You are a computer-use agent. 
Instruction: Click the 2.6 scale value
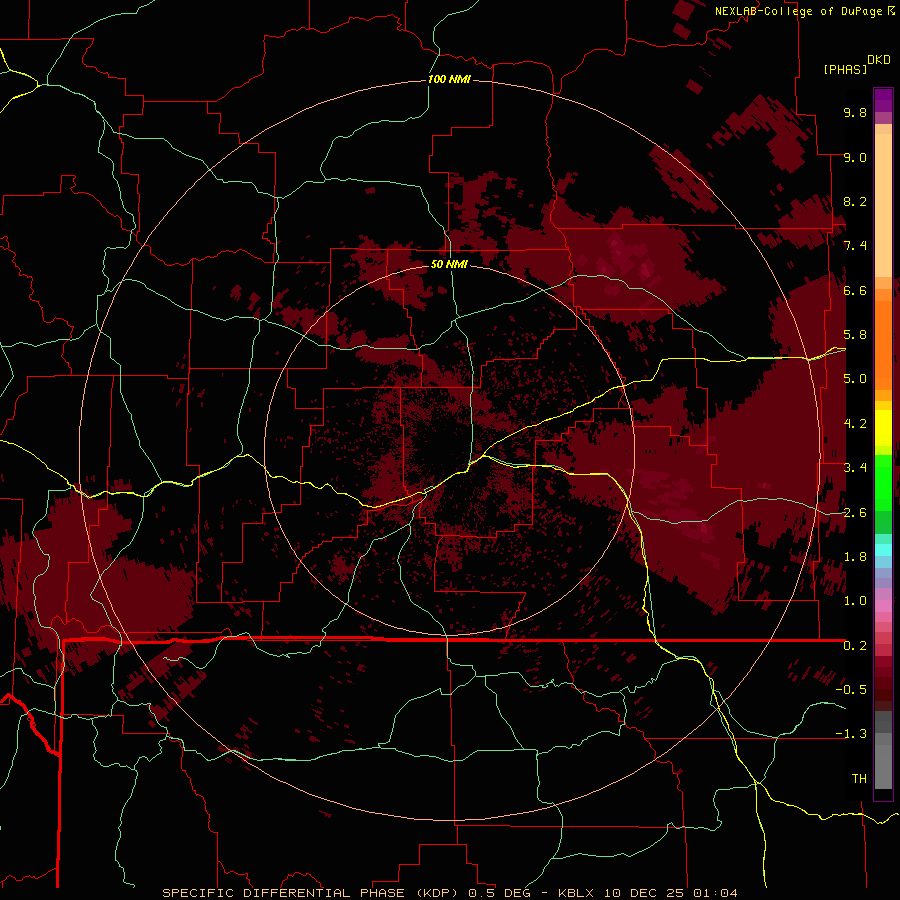click(x=855, y=513)
